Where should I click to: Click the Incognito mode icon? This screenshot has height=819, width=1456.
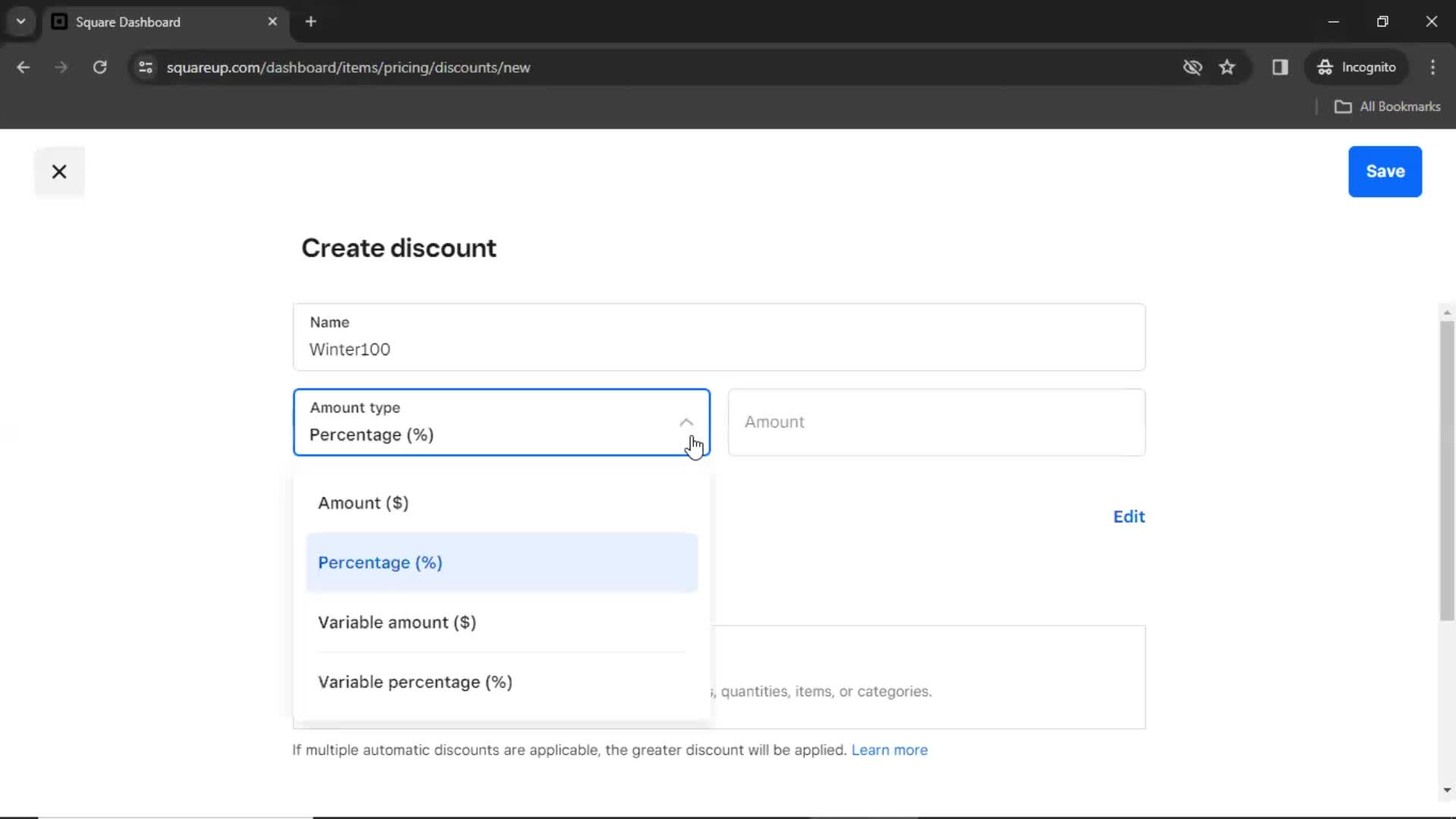1323,67
